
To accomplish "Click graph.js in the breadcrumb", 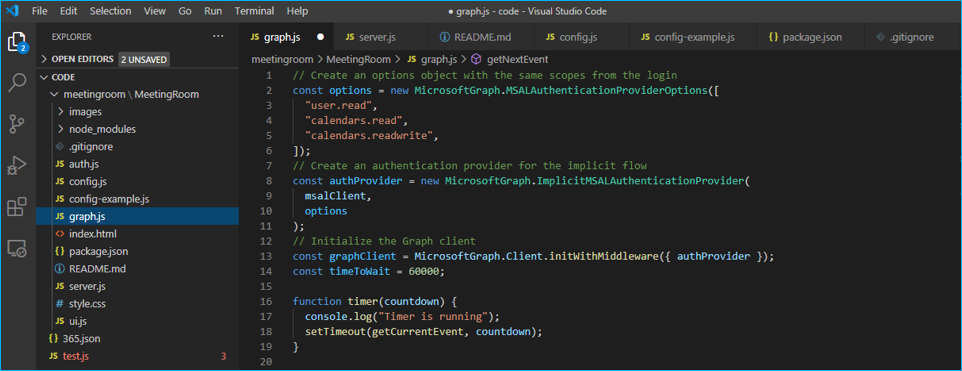I will point(439,59).
